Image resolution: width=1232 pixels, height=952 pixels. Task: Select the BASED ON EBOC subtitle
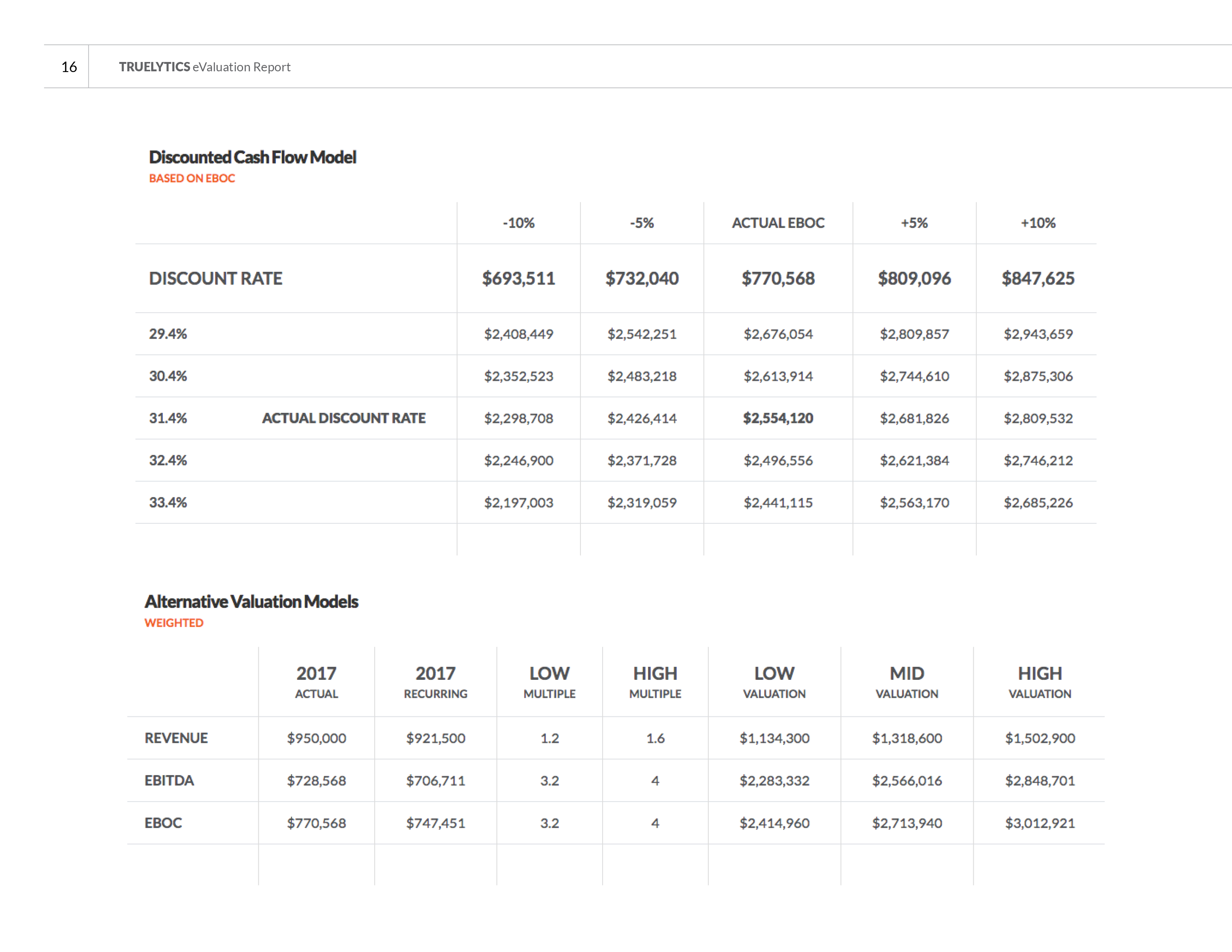coord(192,178)
